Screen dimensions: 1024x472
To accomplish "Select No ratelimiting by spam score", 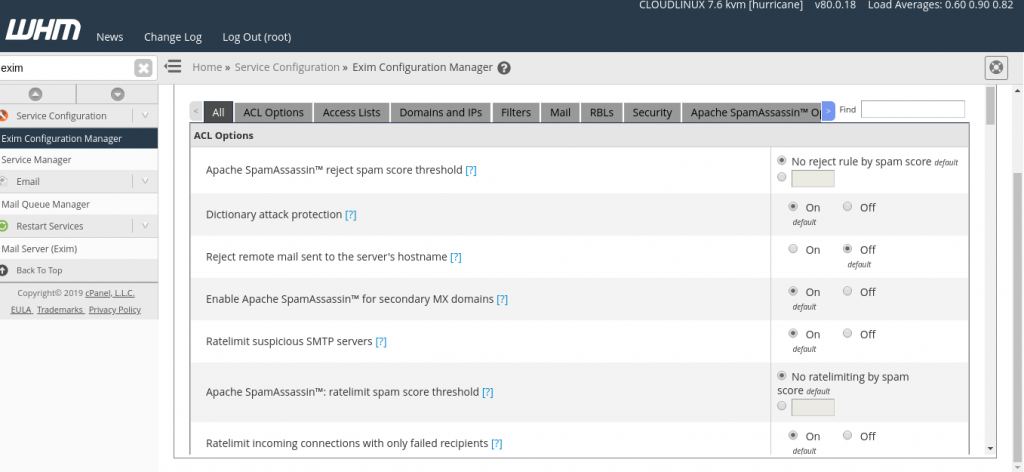I will (782, 376).
